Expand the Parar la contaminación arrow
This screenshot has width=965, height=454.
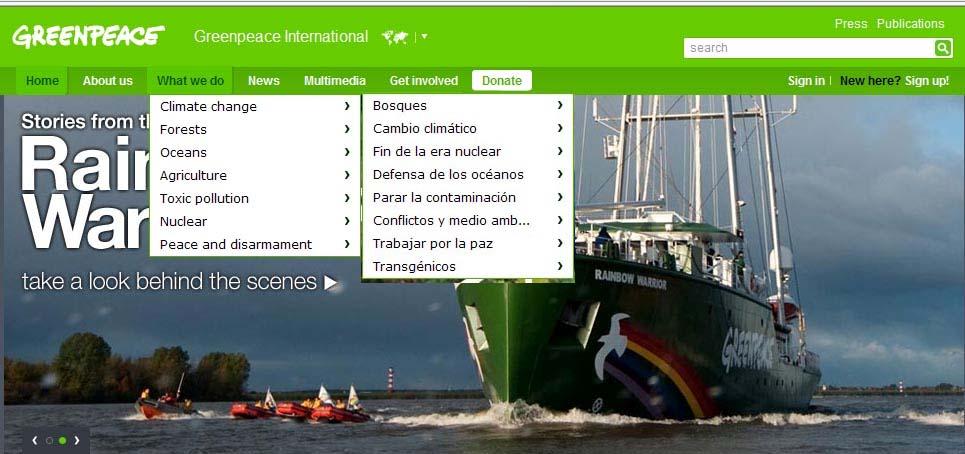coord(560,197)
